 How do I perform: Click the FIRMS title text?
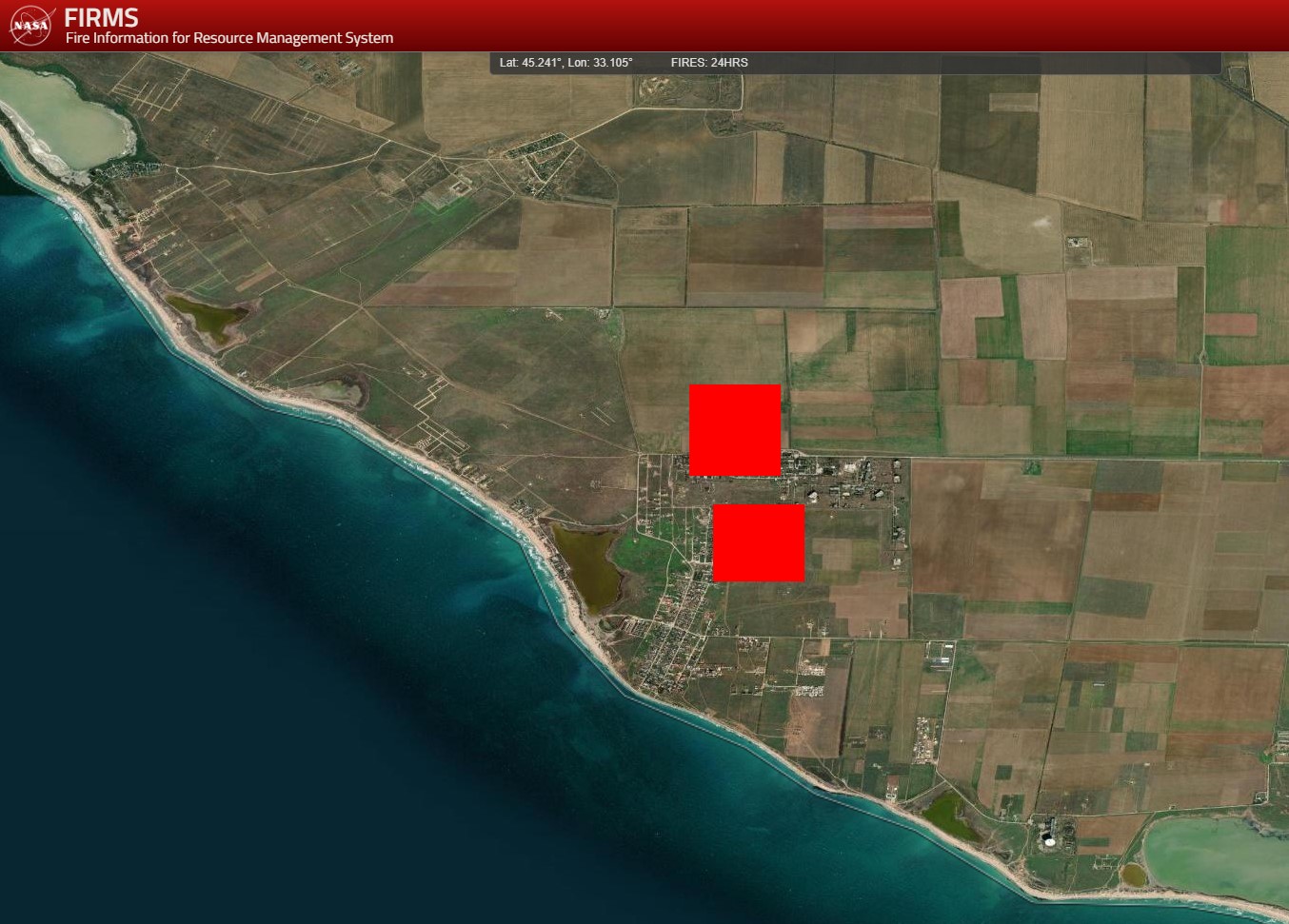pos(101,17)
